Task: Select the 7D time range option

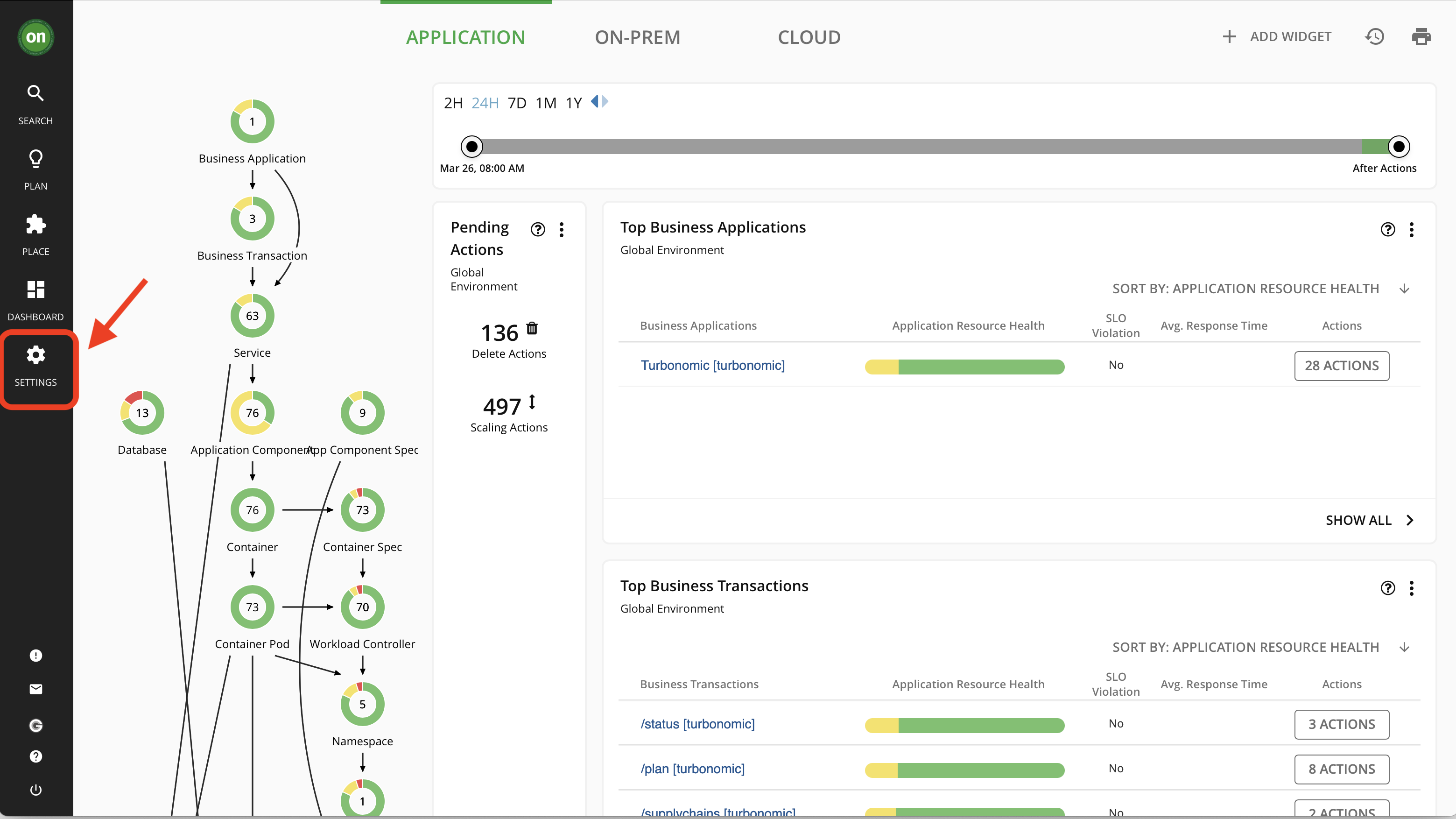Action: pos(517,103)
